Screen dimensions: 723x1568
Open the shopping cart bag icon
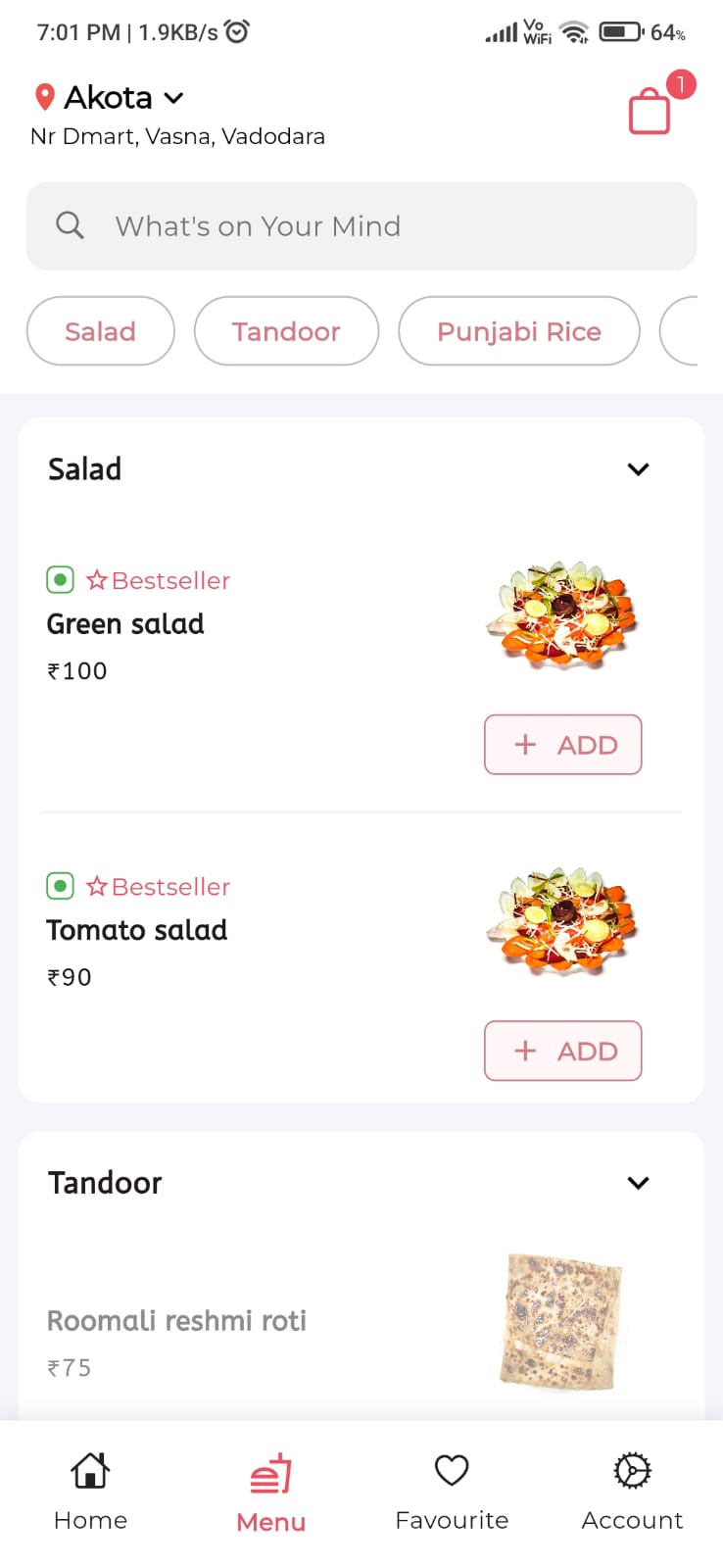[x=650, y=111]
